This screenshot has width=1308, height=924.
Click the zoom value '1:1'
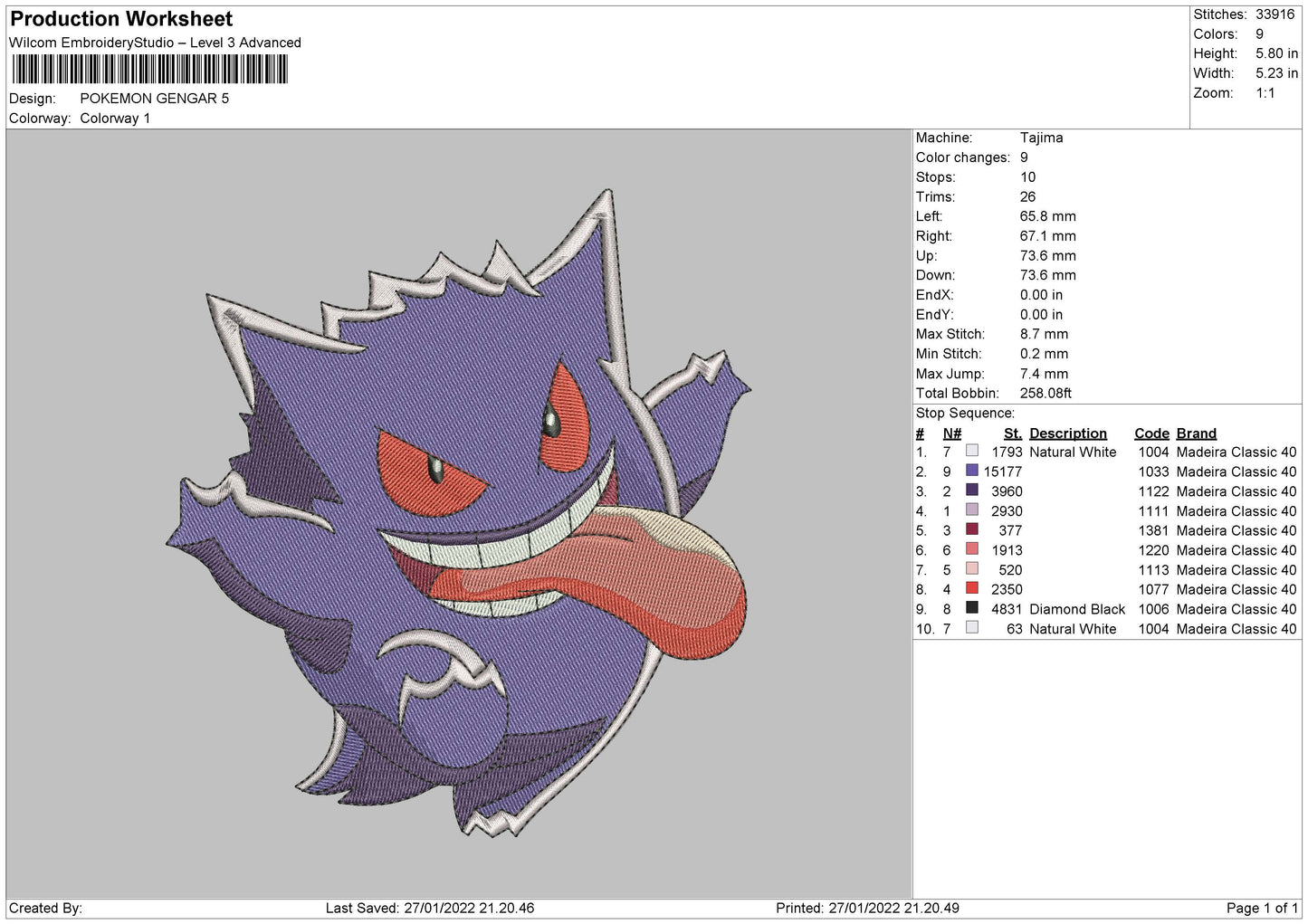(1265, 93)
